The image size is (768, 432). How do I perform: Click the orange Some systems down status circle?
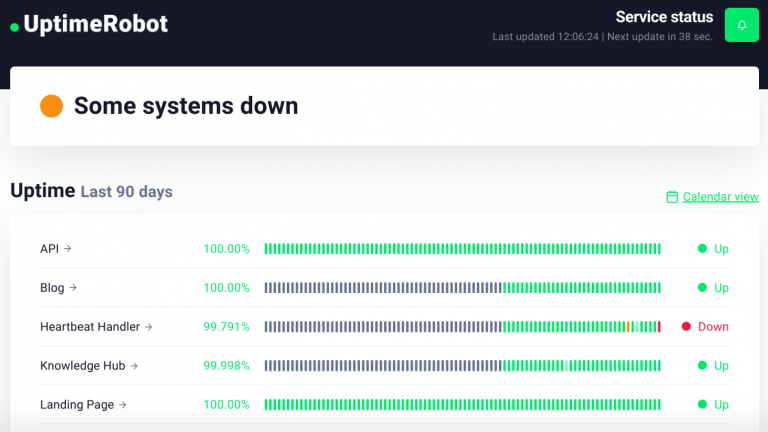51,106
